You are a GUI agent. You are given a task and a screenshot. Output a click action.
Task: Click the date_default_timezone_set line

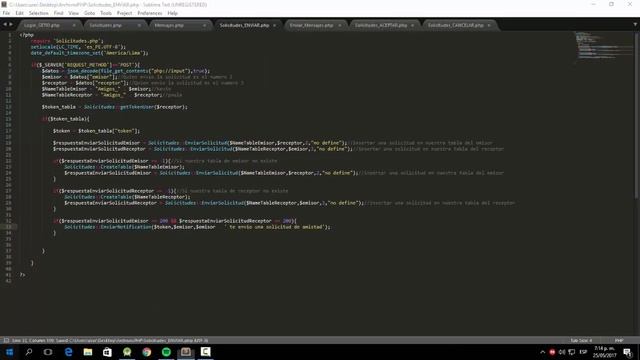[89, 53]
